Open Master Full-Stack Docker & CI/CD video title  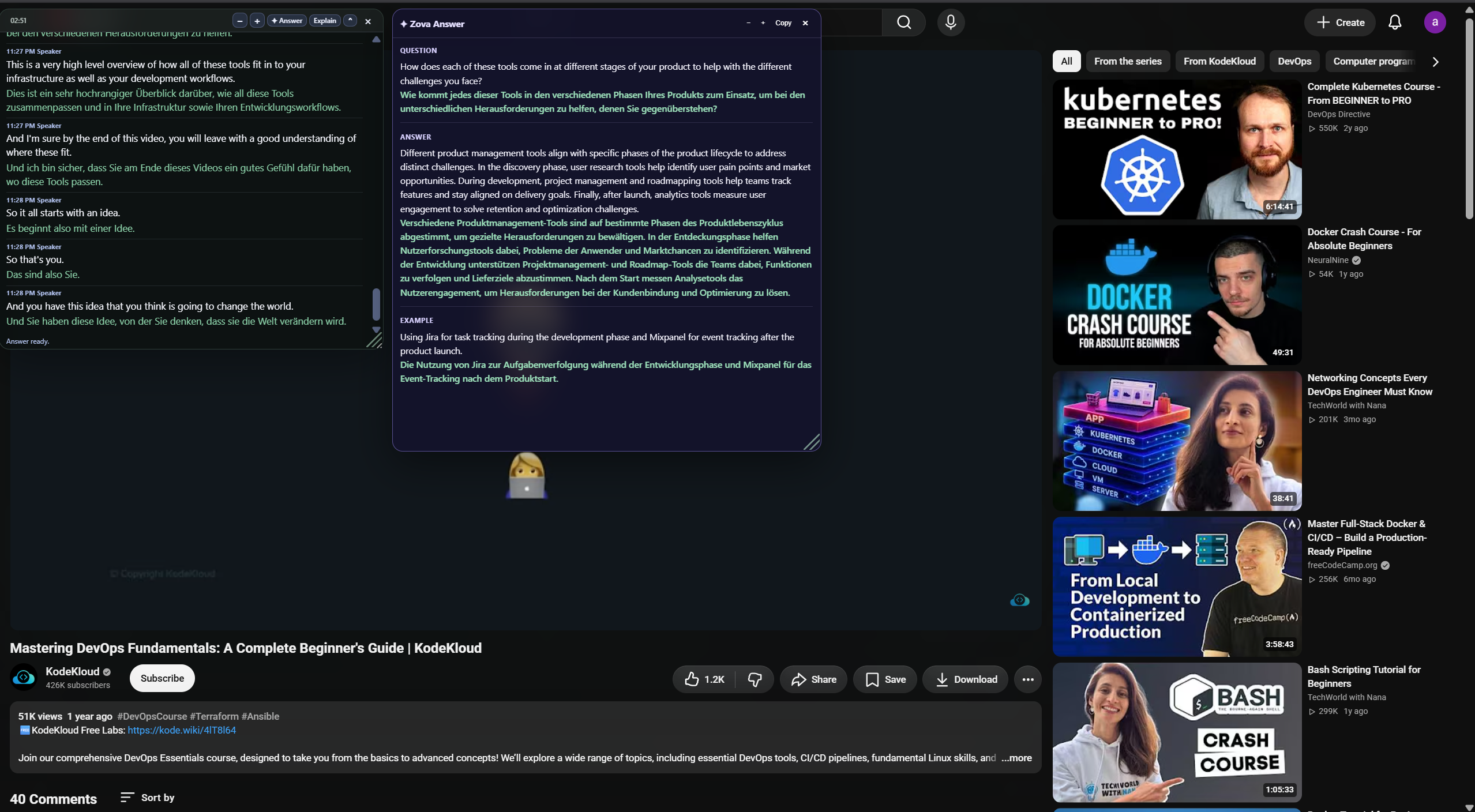pyautogui.click(x=1367, y=537)
